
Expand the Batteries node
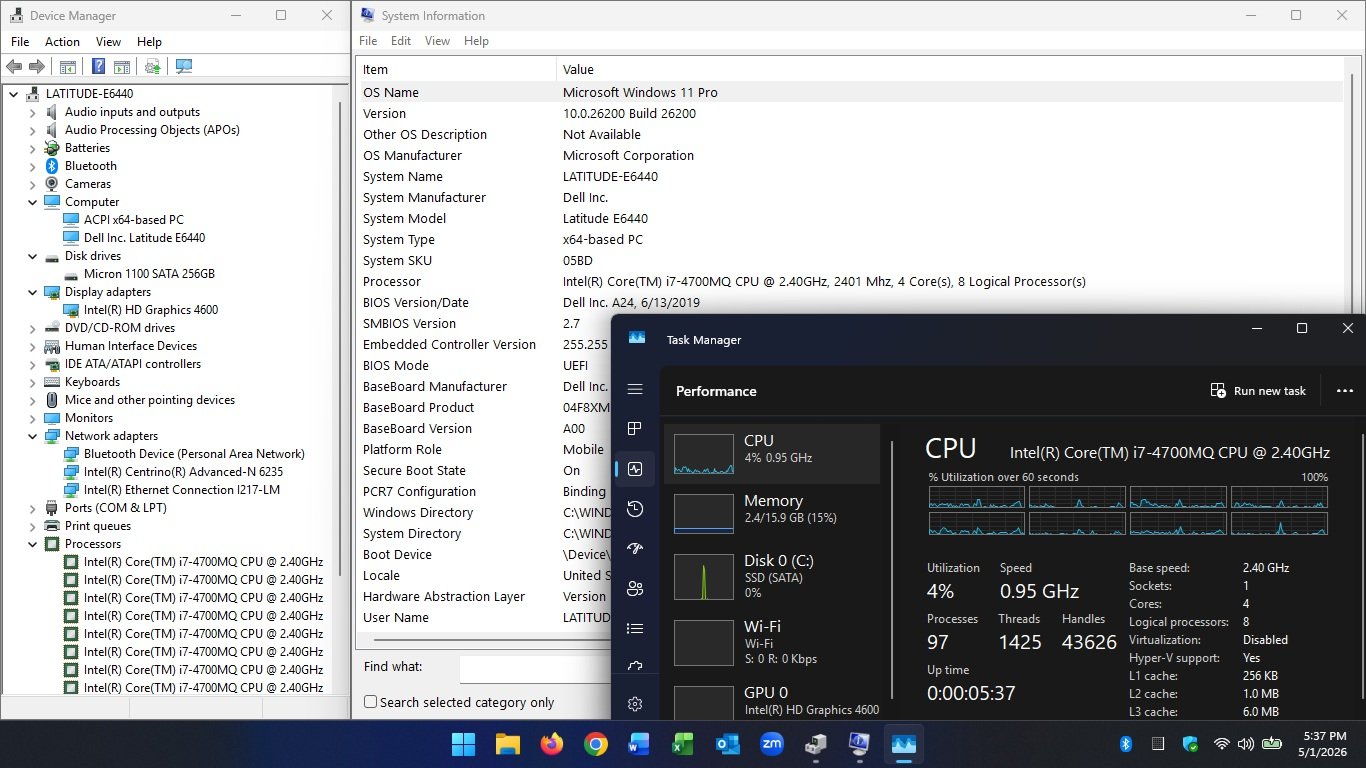click(33, 148)
